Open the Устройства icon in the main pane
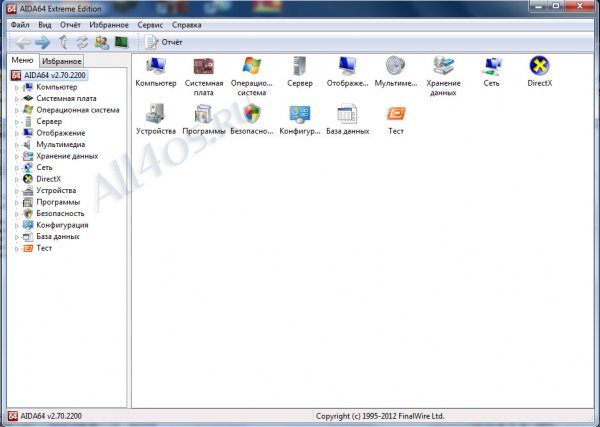The height and width of the screenshot is (427, 600). point(156,120)
